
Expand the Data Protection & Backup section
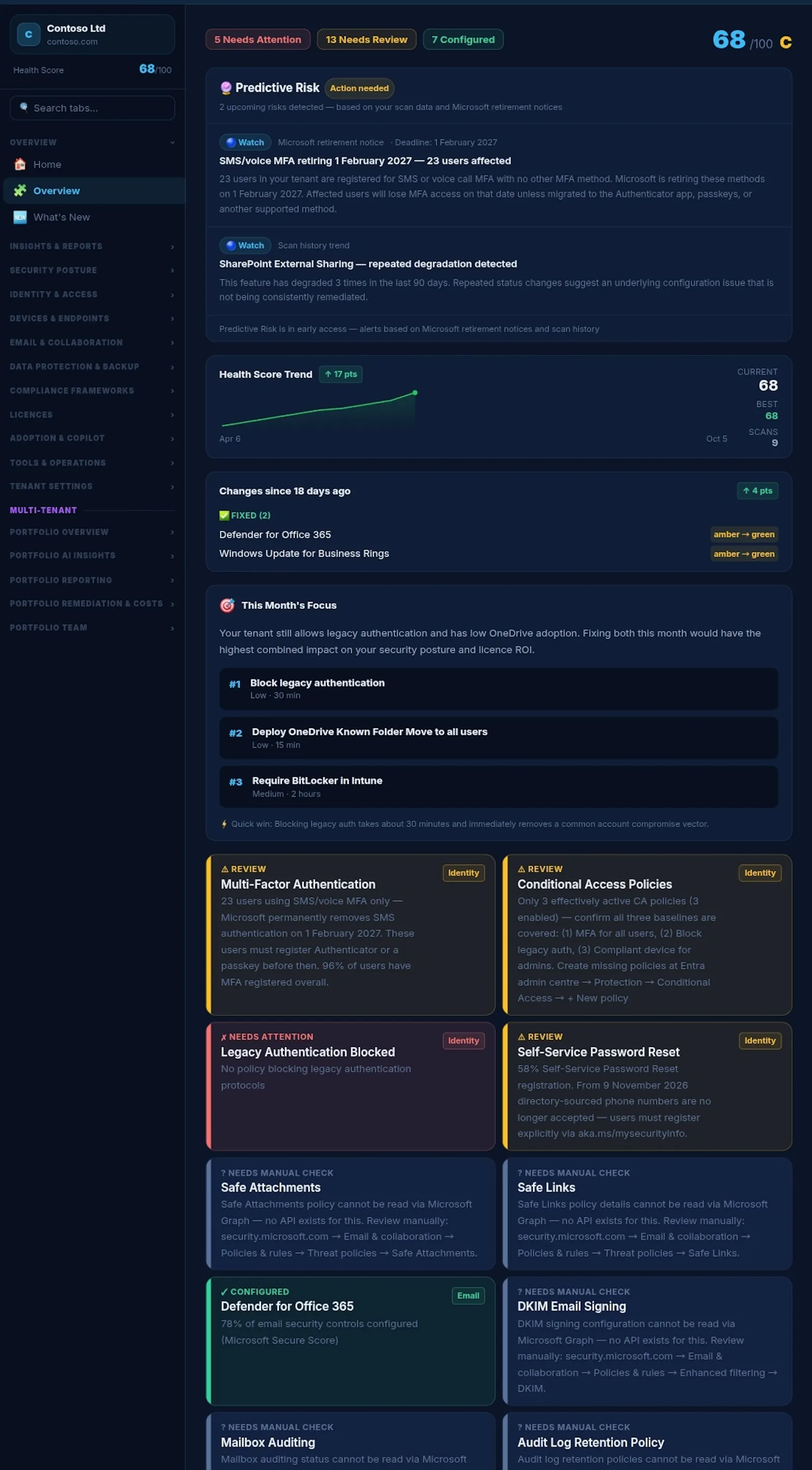[x=92, y=367]
